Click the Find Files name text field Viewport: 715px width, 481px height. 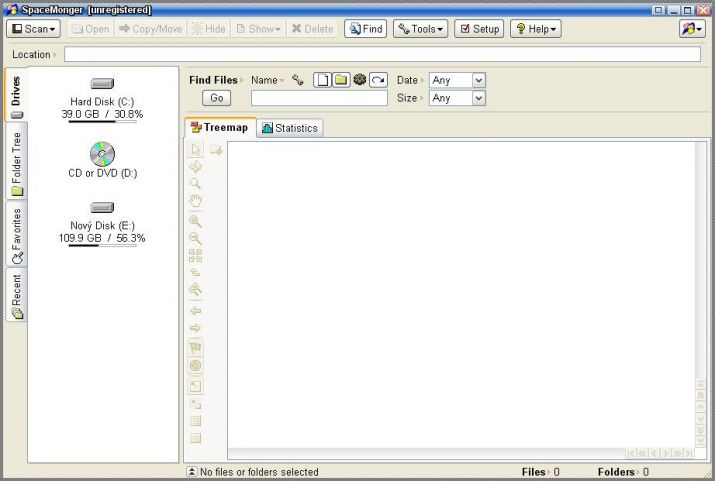(x=319, y=98)
